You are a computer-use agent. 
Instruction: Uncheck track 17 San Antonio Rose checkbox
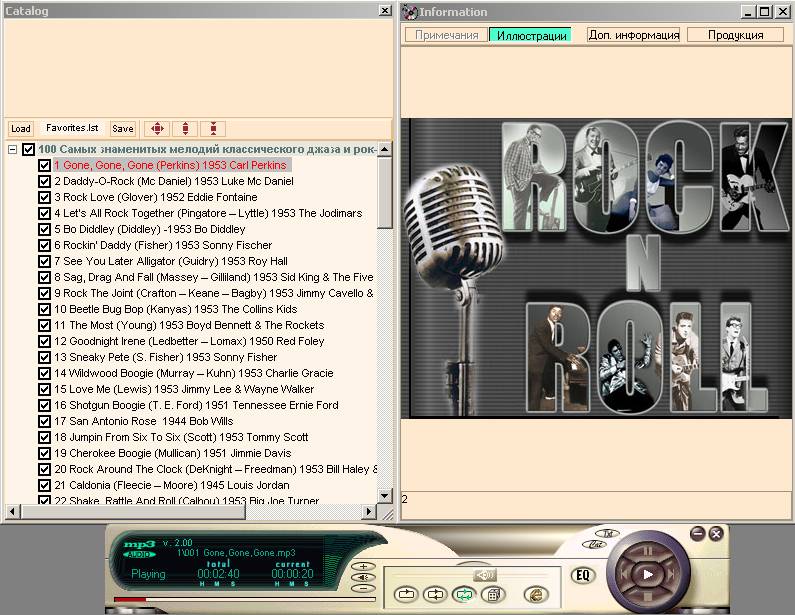click(x=44, y=421)
